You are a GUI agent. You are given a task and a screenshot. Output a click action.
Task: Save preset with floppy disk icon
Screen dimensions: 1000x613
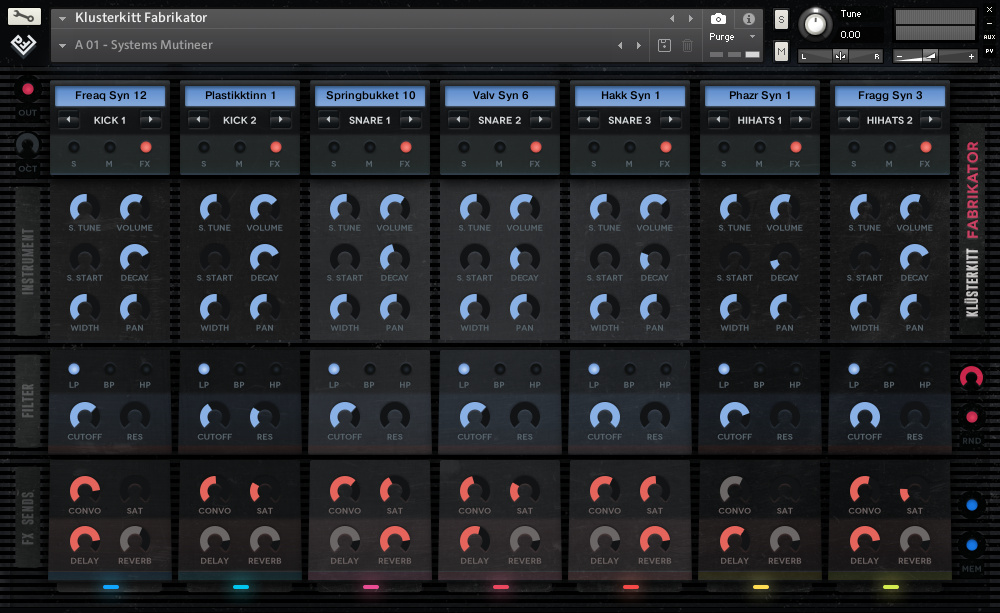(664, 45)
